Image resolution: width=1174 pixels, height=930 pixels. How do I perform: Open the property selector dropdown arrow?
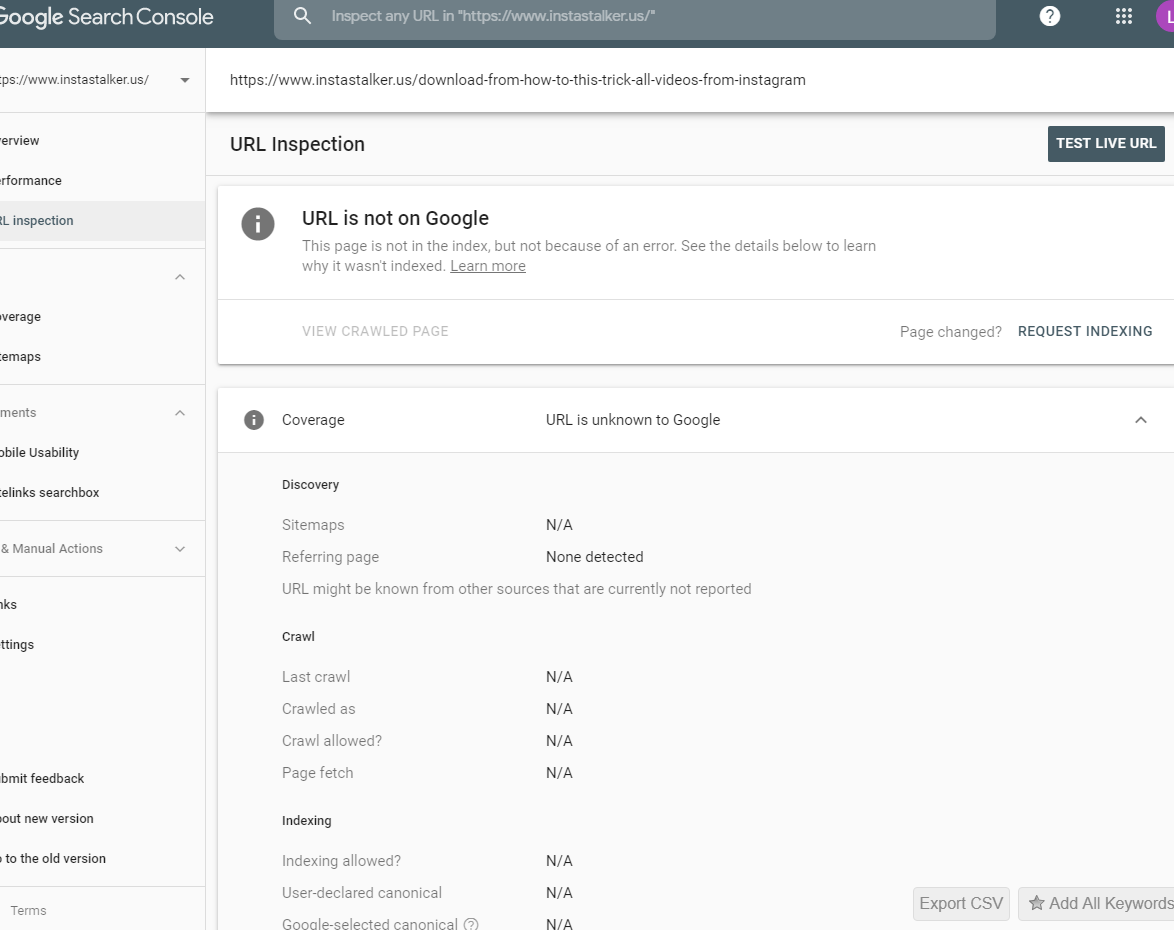tap(185, 80)
